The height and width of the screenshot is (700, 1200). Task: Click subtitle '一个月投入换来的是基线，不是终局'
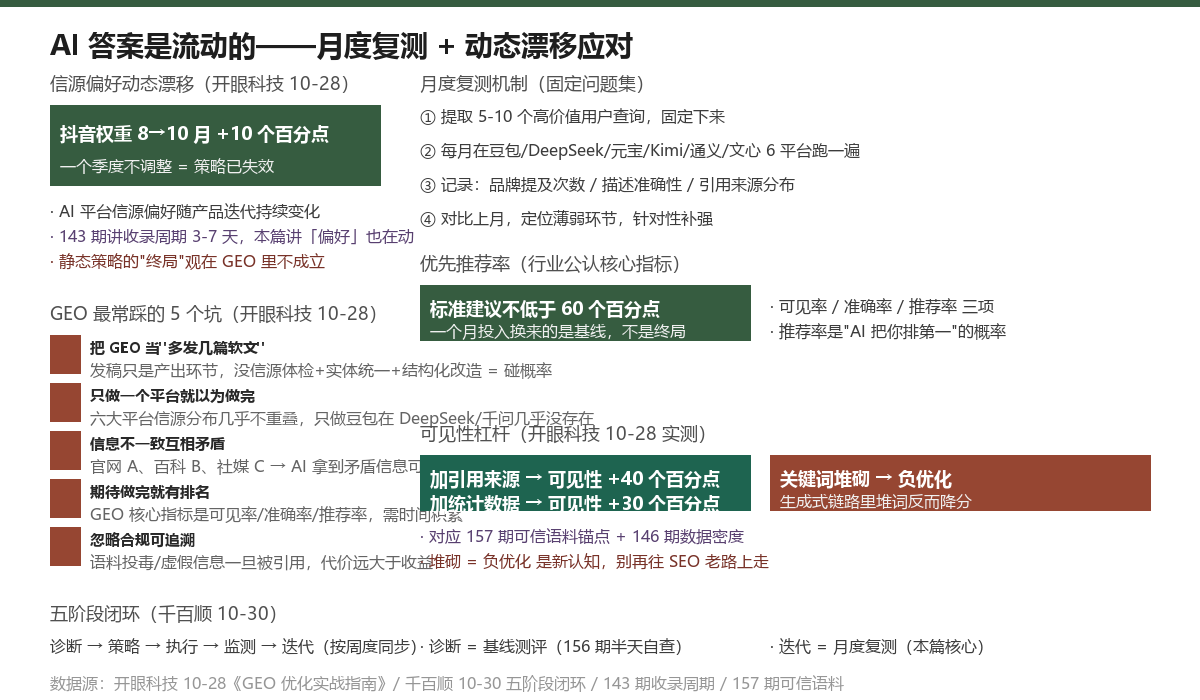point(557,331)
